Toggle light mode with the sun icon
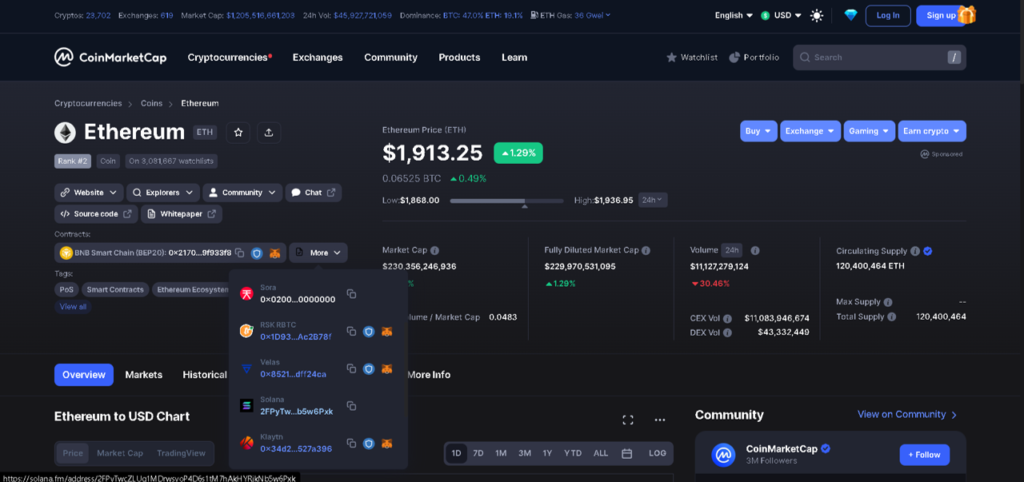 point(816,15)
